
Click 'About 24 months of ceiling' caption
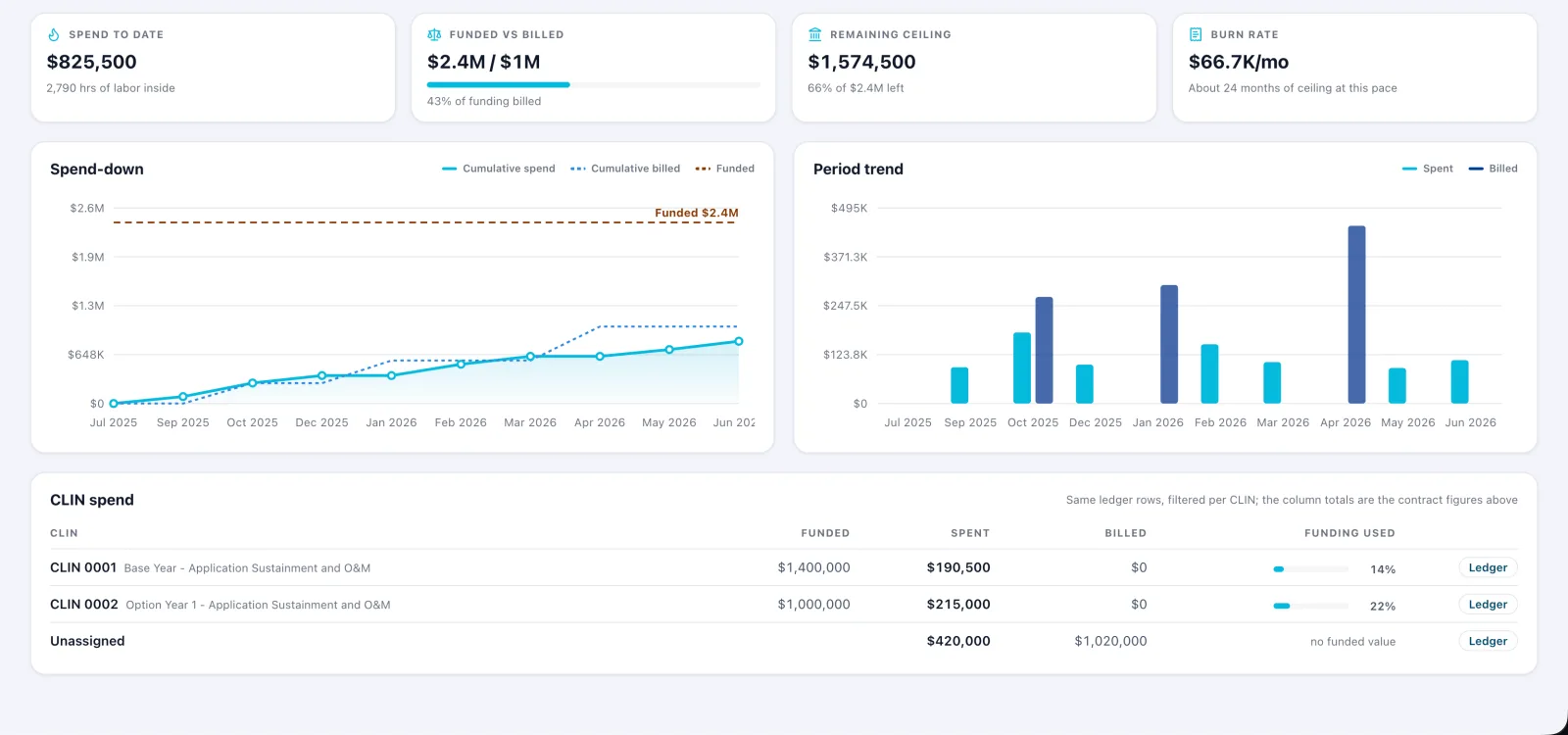tap(1293, 88)
